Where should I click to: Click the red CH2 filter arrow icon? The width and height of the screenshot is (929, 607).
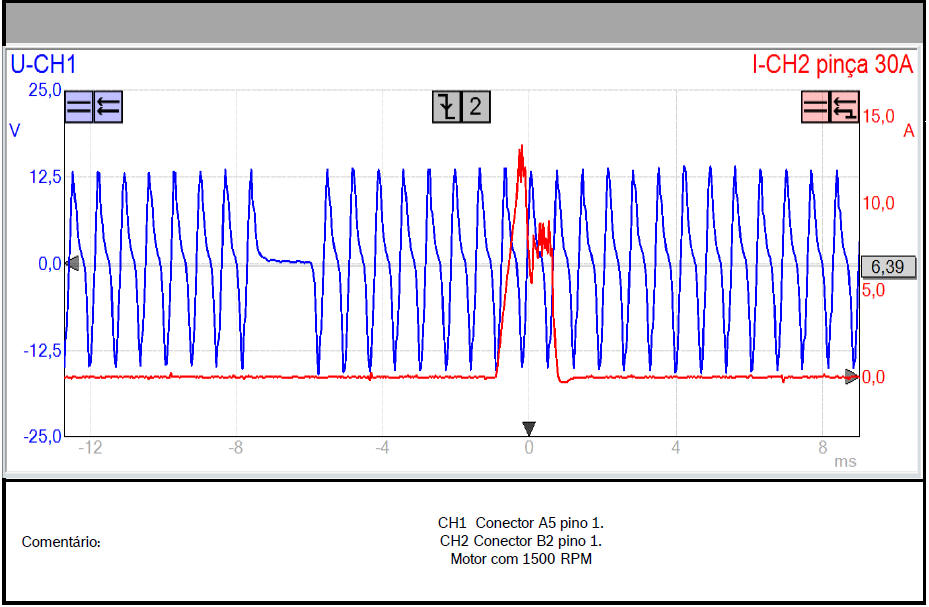click(844, 106)
